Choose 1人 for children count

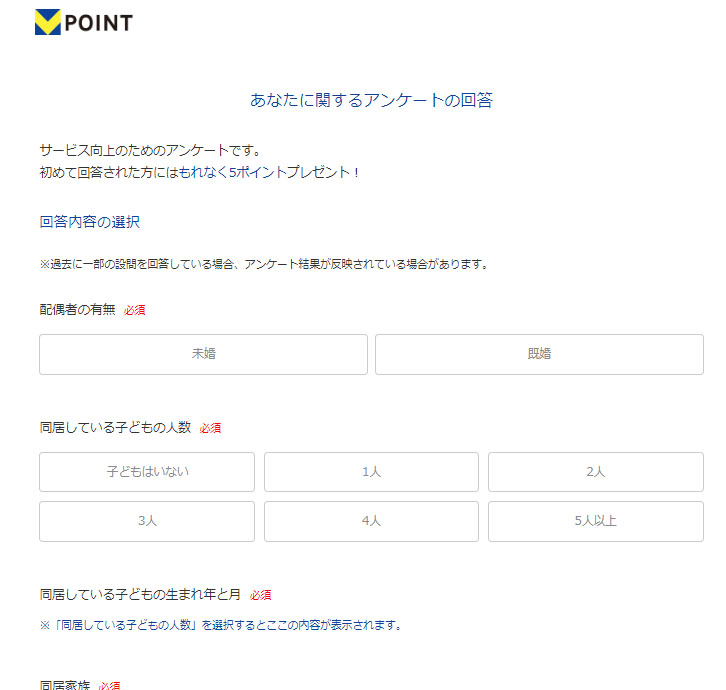pos(371,472)
